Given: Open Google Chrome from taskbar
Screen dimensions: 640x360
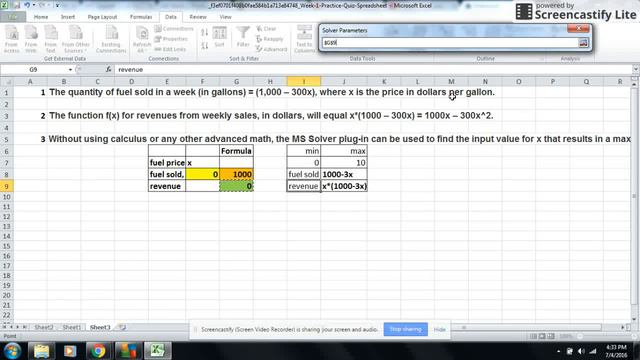Looking at the screenshot, I should pyautogui.click(x=98, y=351).
